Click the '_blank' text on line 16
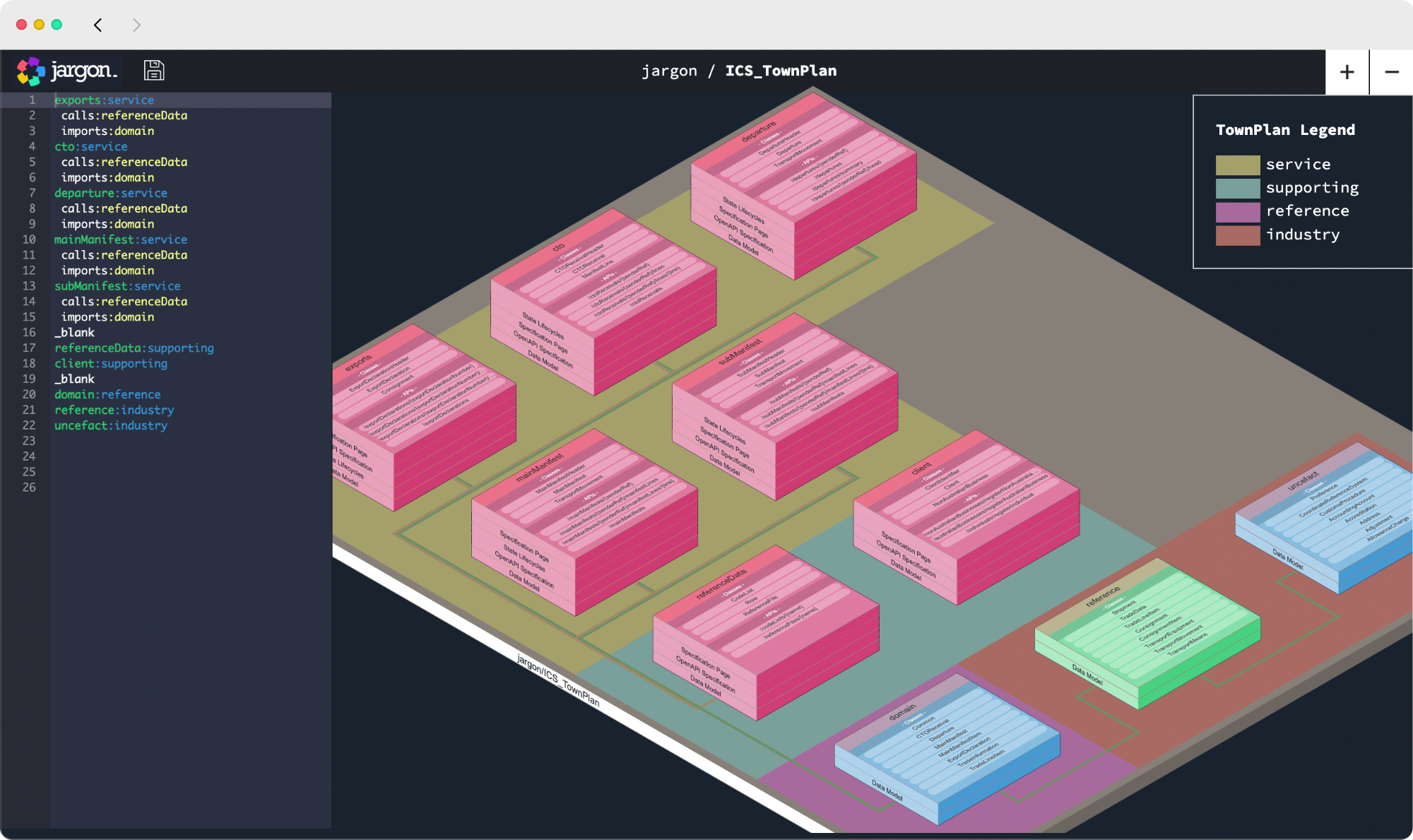This screenshot has height=840, width=1413. [x=74, y=333]
